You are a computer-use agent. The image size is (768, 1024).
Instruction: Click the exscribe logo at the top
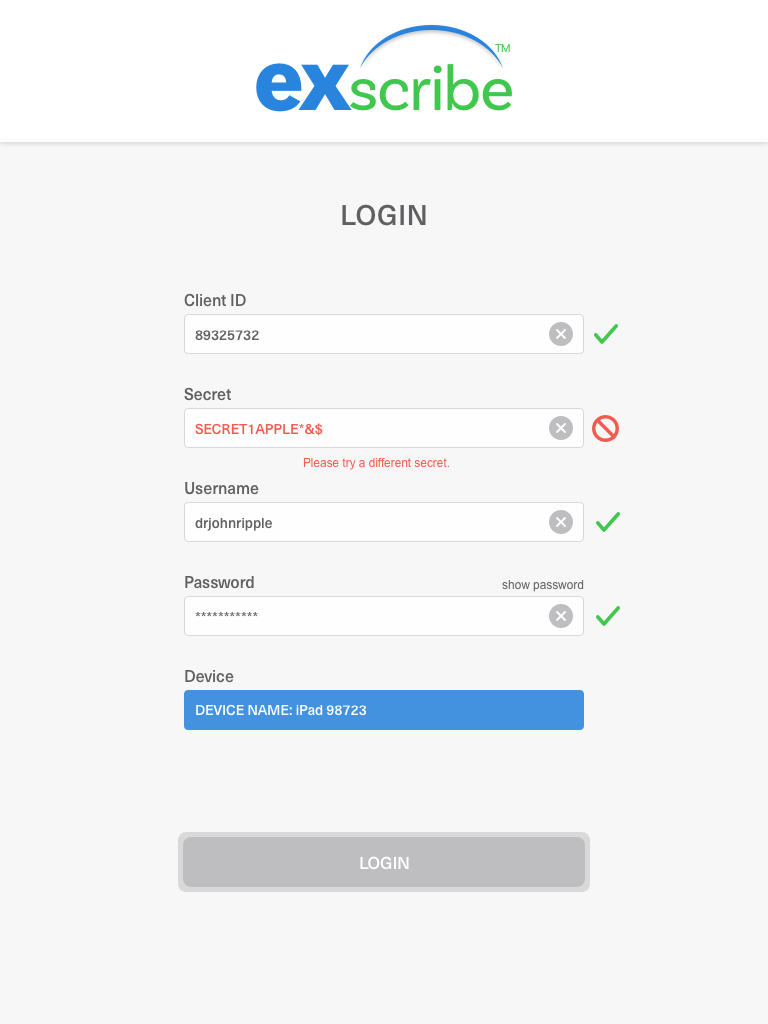384,69
